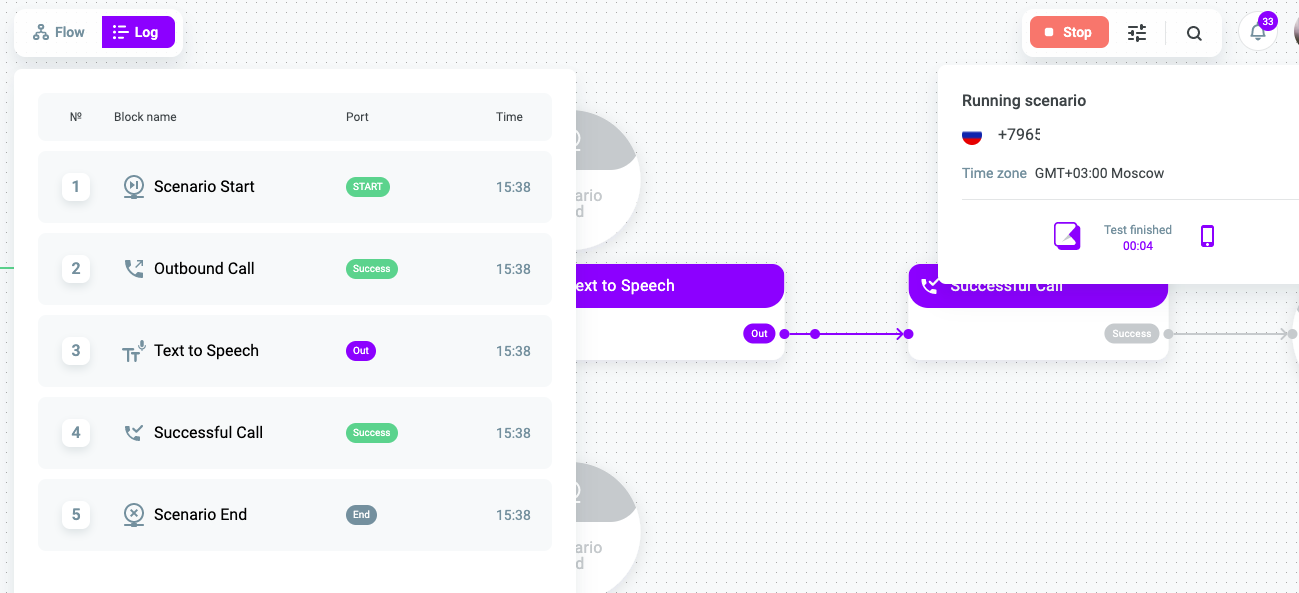
Task: Select log row 2 Outbound Call
Action: tap(295, 269)
